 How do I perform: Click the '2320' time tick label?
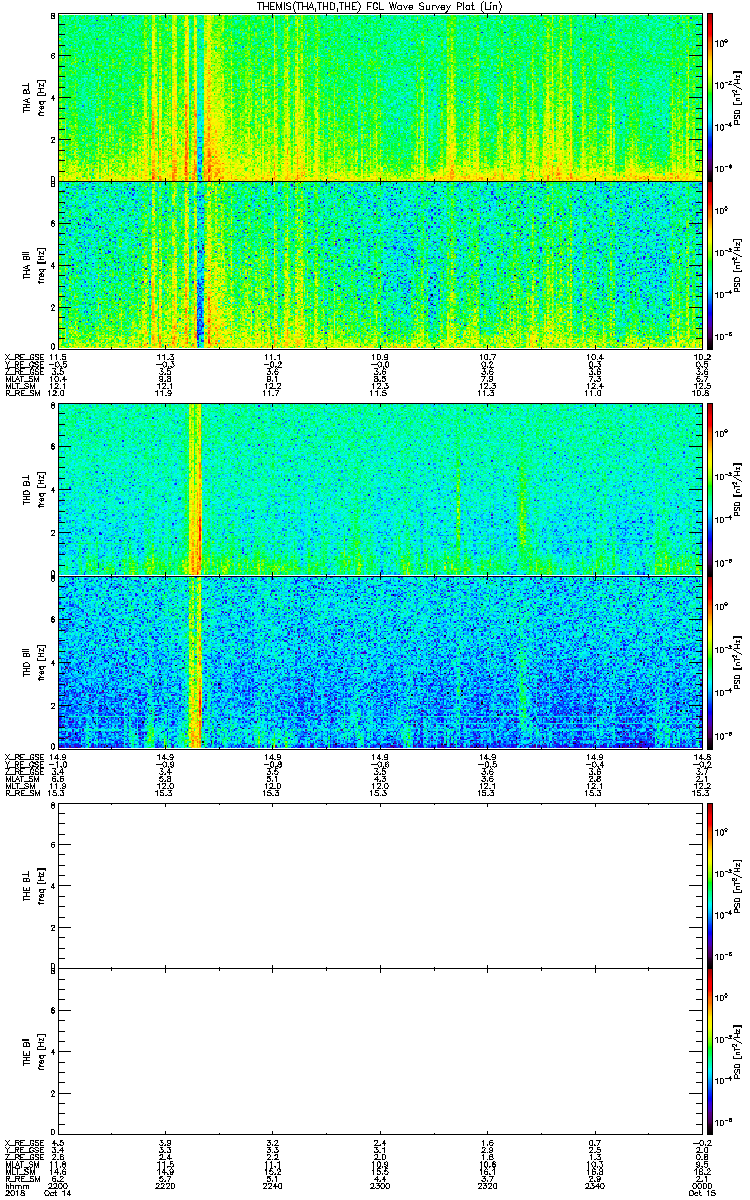pyautogui.click(x=488, y=1184)
